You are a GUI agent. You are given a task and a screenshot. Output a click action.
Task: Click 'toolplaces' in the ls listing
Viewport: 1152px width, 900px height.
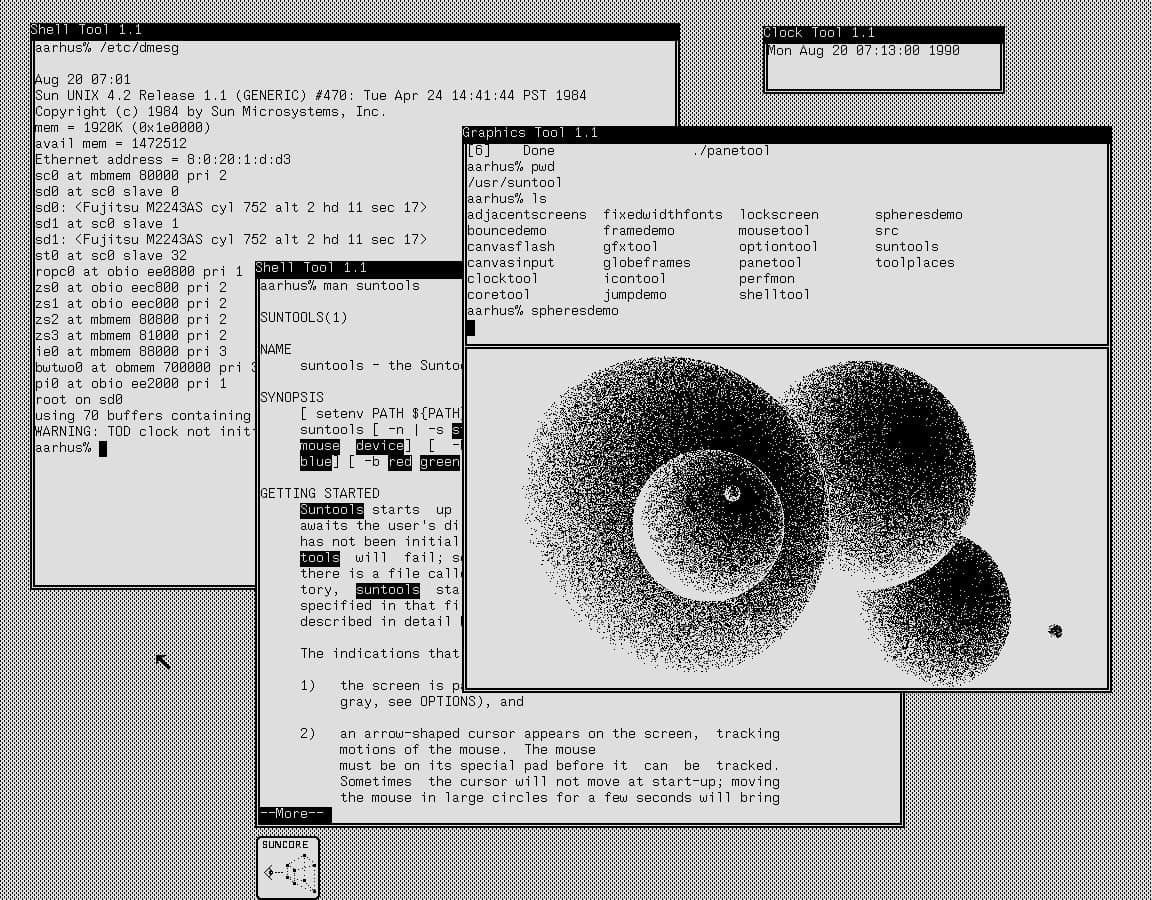click(915, 263)
